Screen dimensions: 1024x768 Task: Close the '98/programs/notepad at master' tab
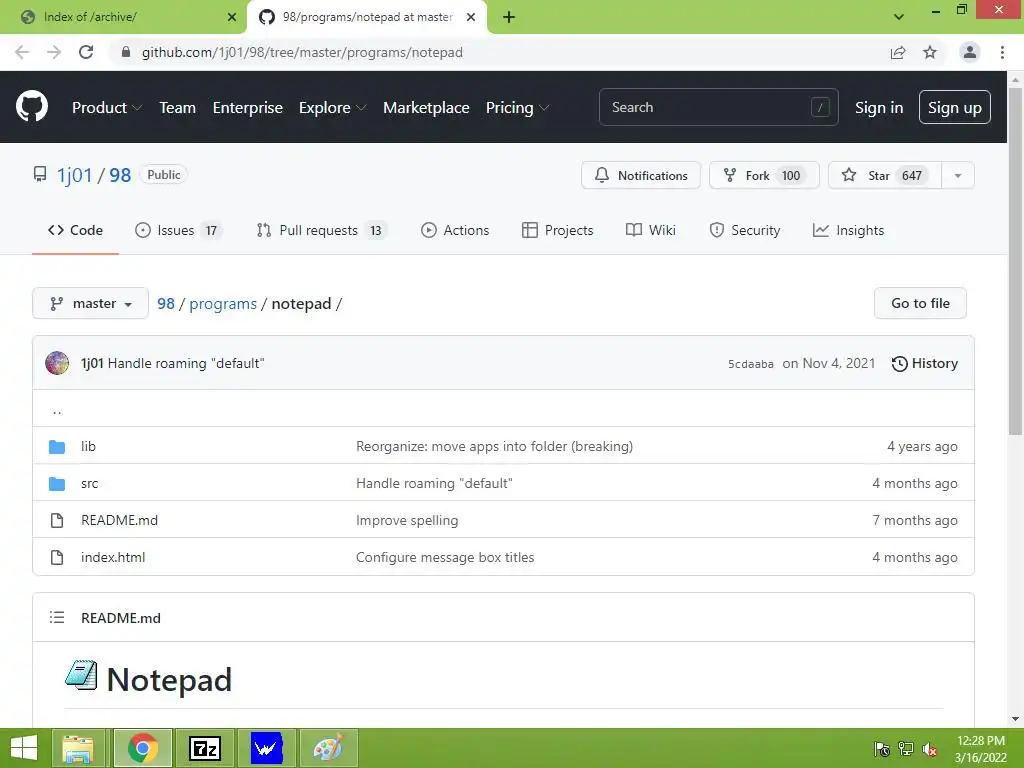(x=471, y=17)
